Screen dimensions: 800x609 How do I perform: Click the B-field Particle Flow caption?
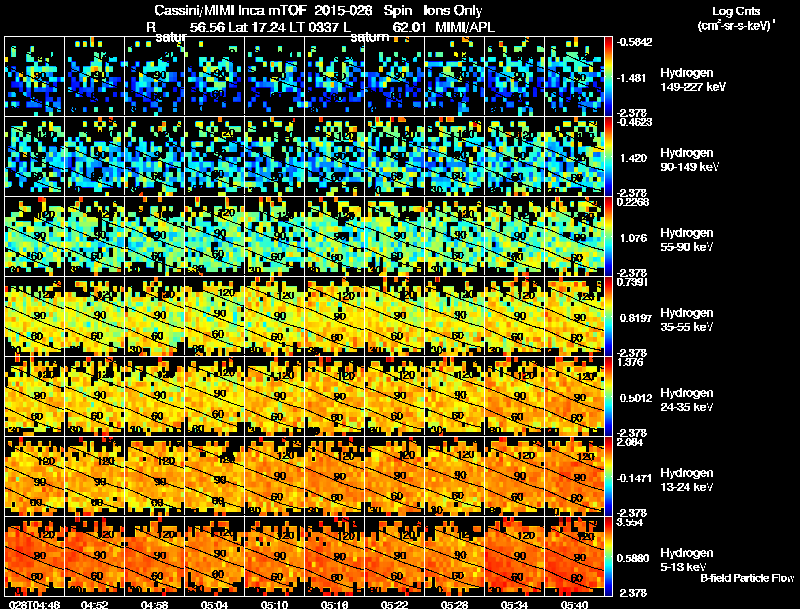(x=747, y=578)
